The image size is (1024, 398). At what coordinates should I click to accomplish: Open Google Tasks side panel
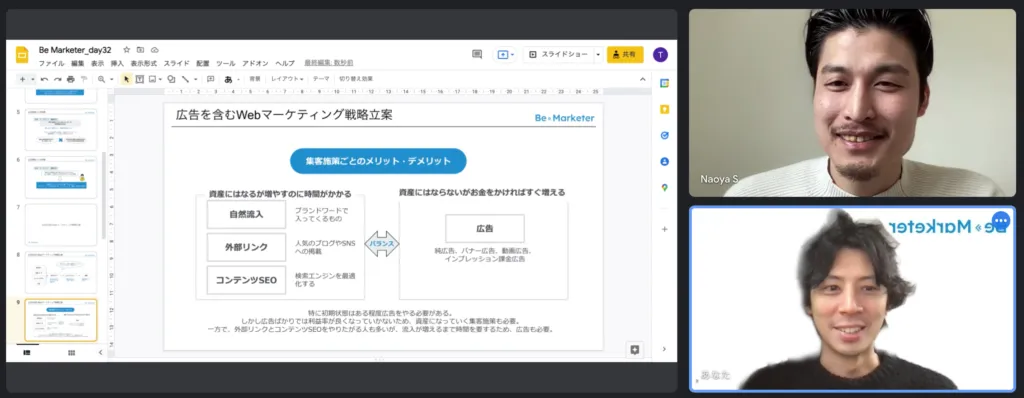[664, 135]
